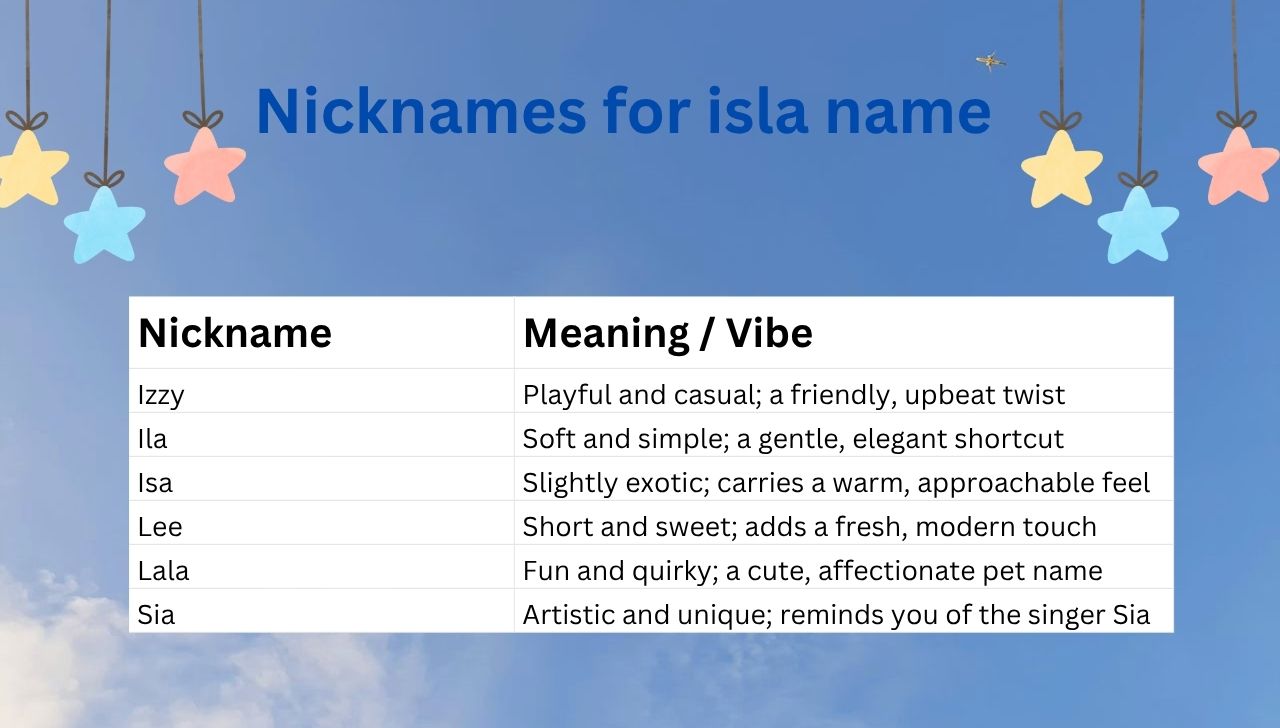
Task: Click the blue hanging star on the right side
Action: [1138, 224]
